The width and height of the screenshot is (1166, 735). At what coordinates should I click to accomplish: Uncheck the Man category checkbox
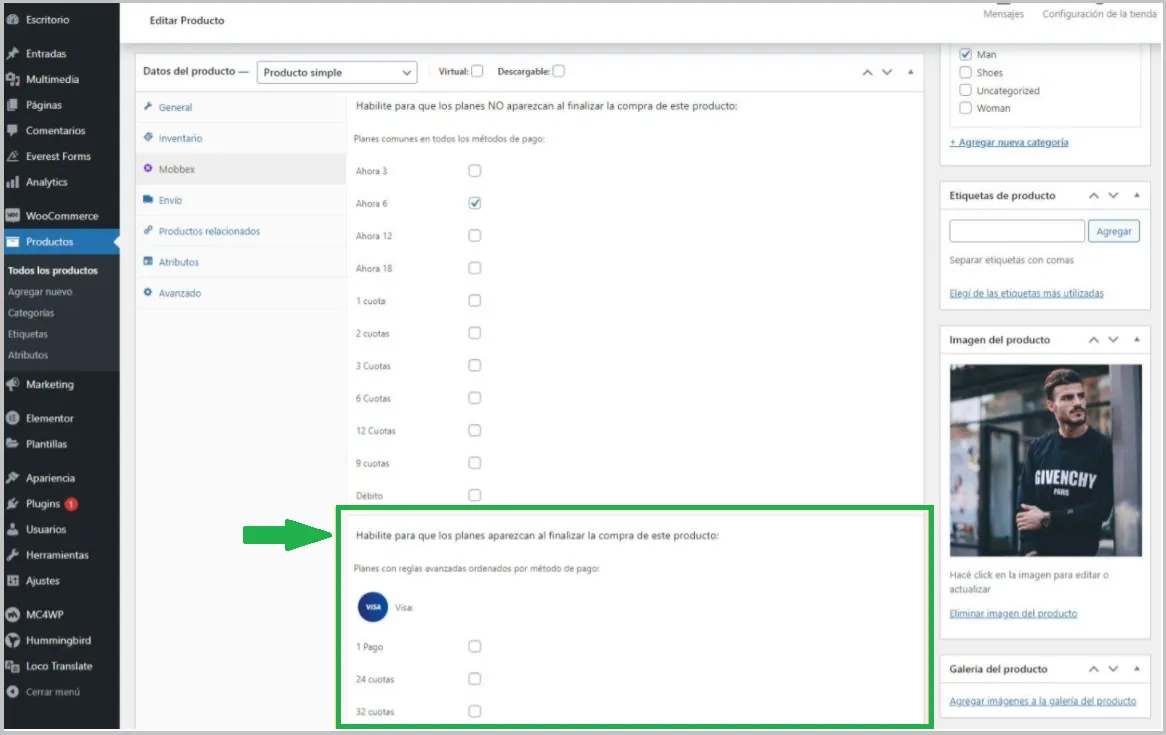[965, 54]
